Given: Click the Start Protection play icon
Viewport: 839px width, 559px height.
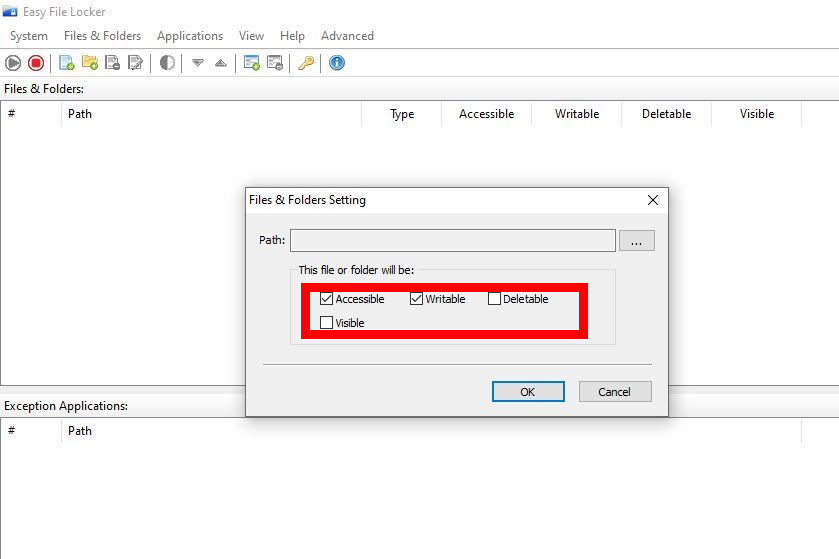Looking at the screenshot, I should 13,63.
